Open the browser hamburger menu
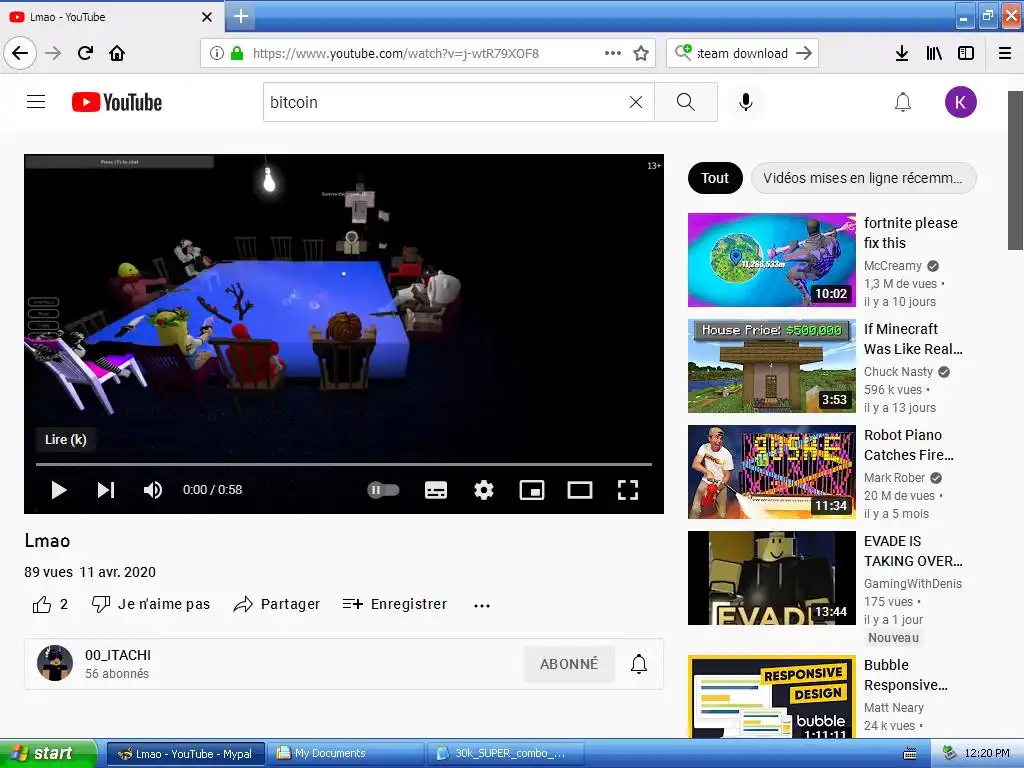This screenshot has height=768, width=1024. point(1005,53)
